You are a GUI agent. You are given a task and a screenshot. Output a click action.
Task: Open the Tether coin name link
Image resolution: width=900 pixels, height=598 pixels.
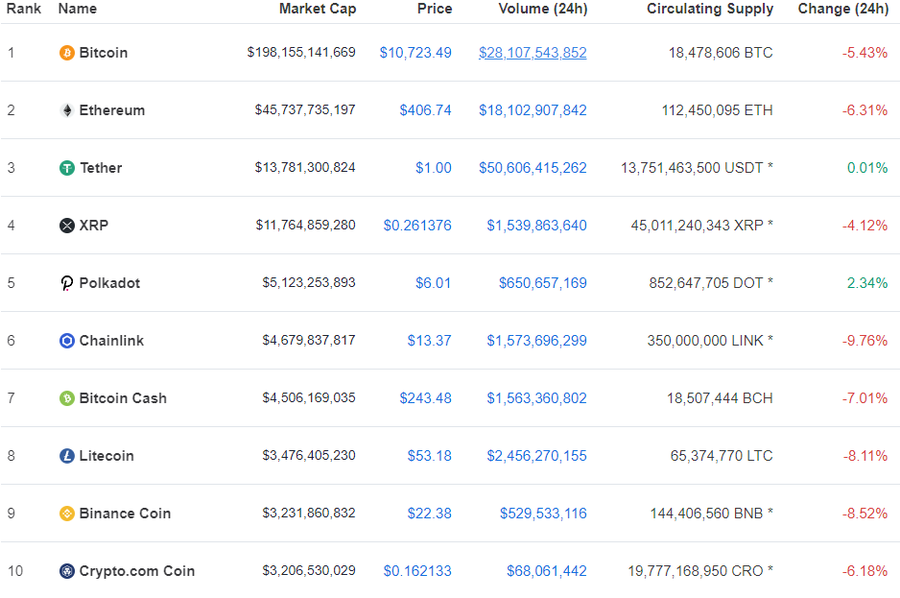coord(101,168)
